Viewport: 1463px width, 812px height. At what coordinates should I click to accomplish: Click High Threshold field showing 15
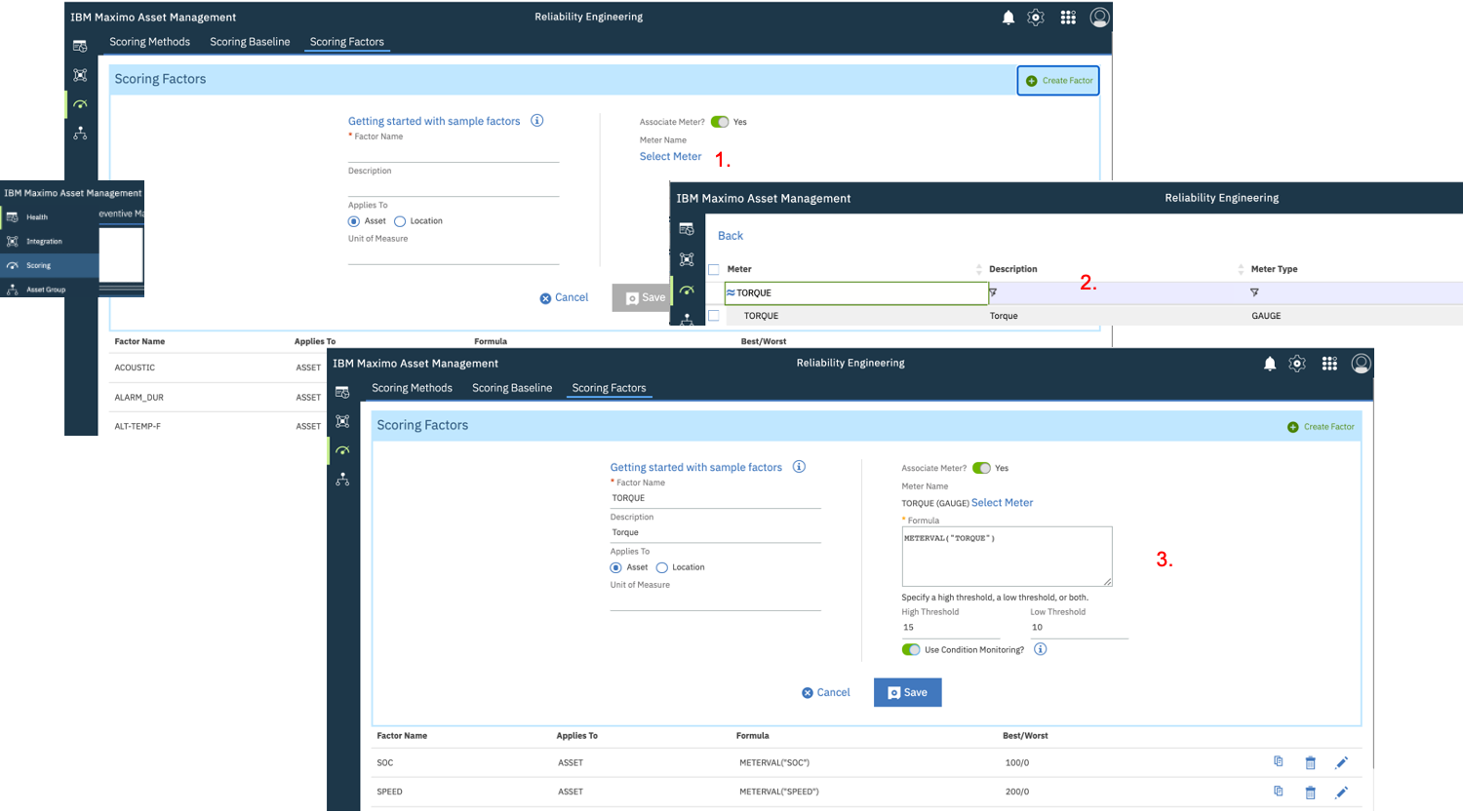tap(951, 628)
